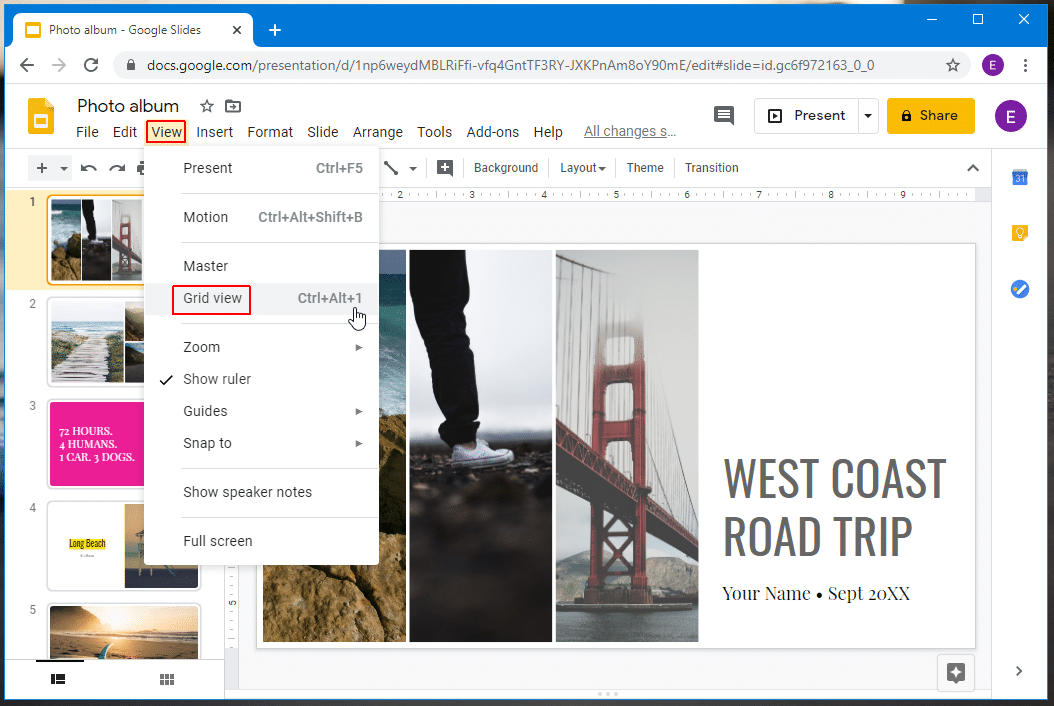1054x706 pixels.
Task: Click the Explore button at bottom right
Action: coord(955,673)
